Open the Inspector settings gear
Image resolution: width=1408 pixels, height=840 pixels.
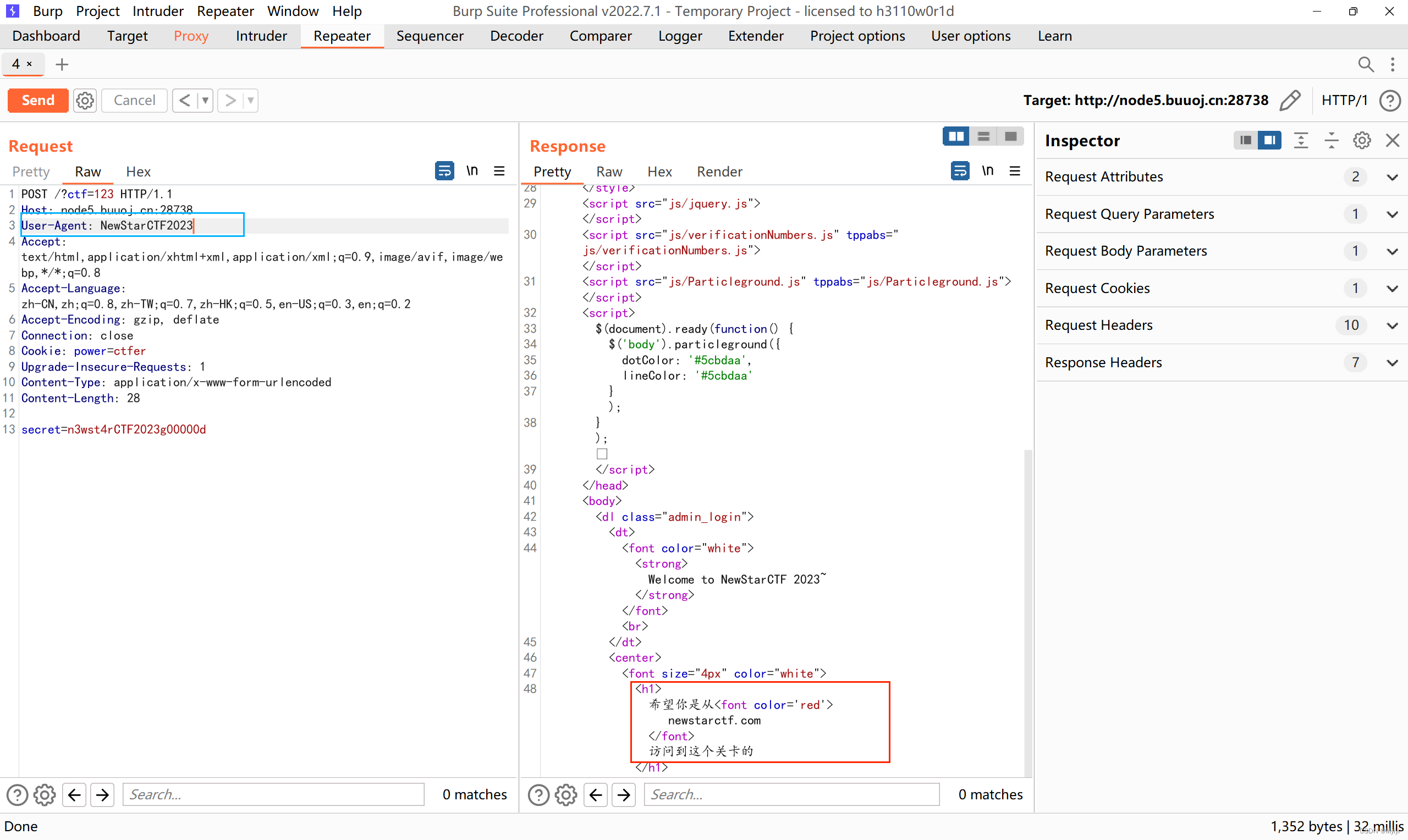click(1362, 140)
